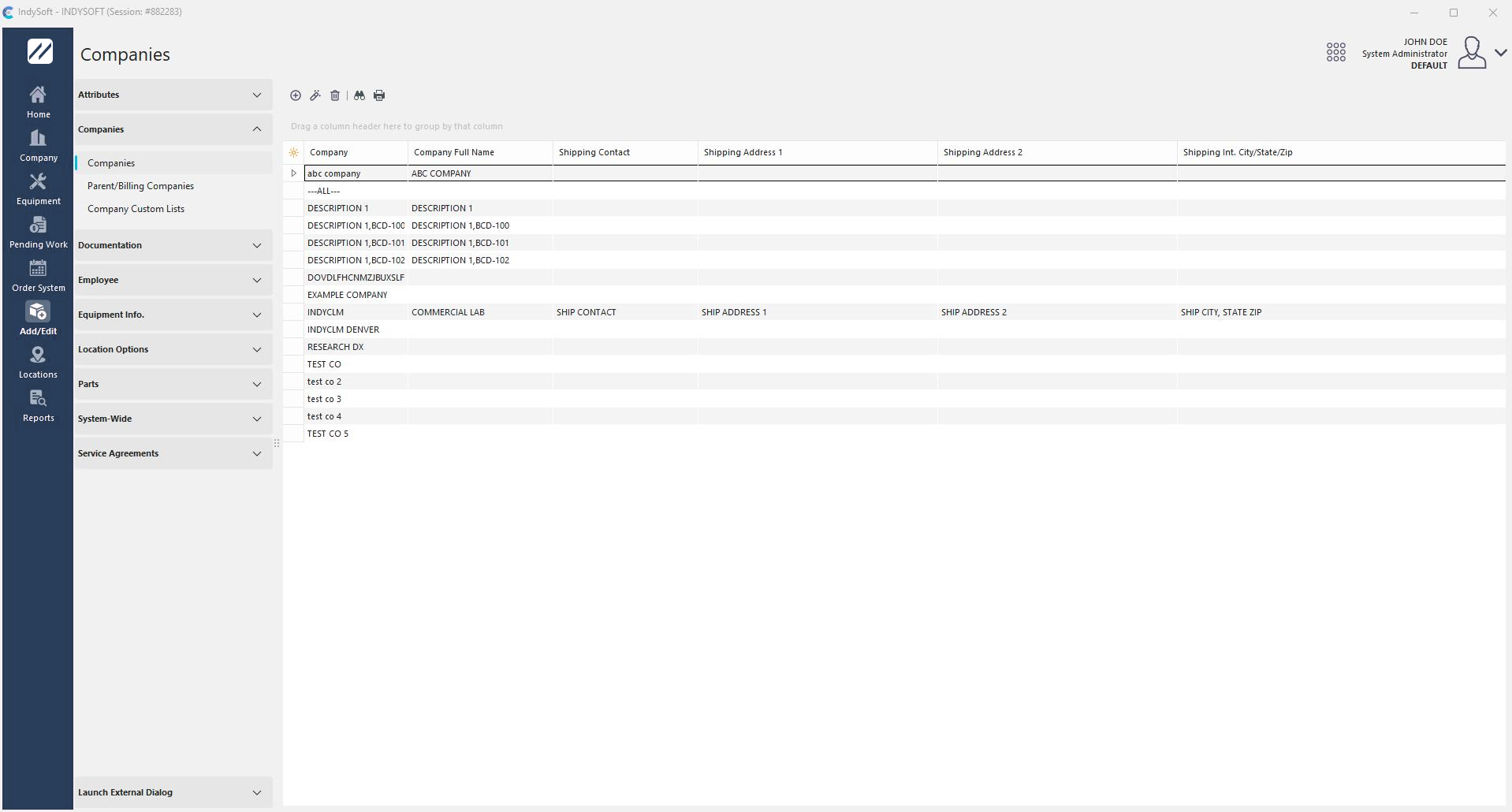Open Parent/Billing Companies item
This screenshot has width=1512, height=812.
[x=173, y=186]
